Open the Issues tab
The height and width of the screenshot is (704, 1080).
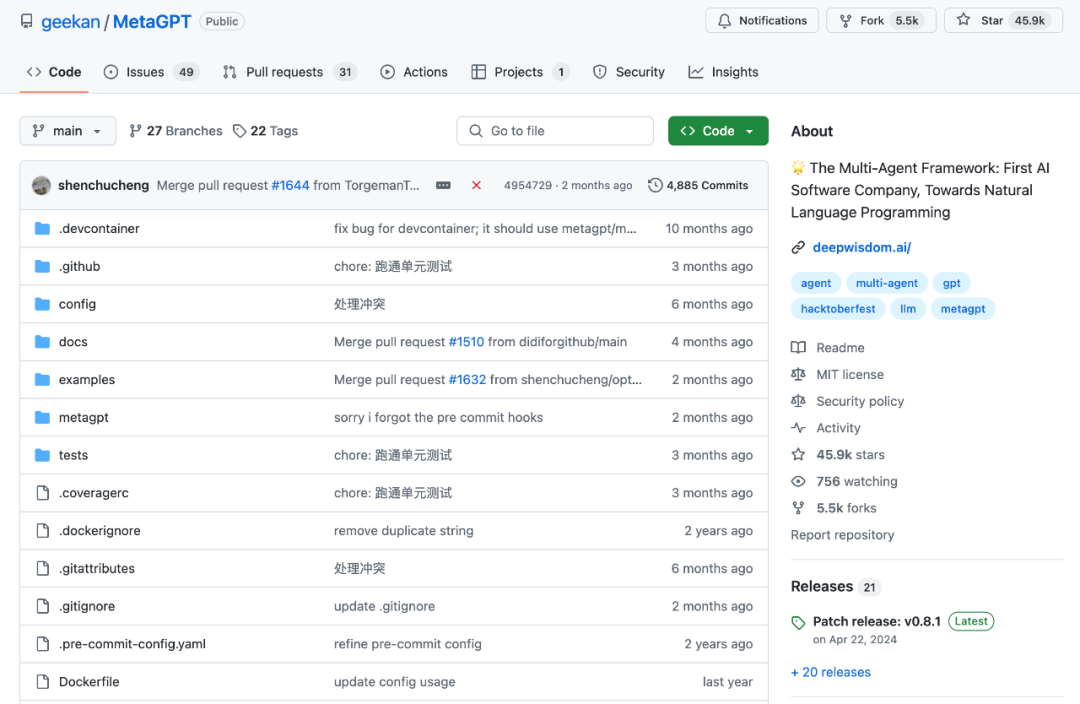[152, 72]
